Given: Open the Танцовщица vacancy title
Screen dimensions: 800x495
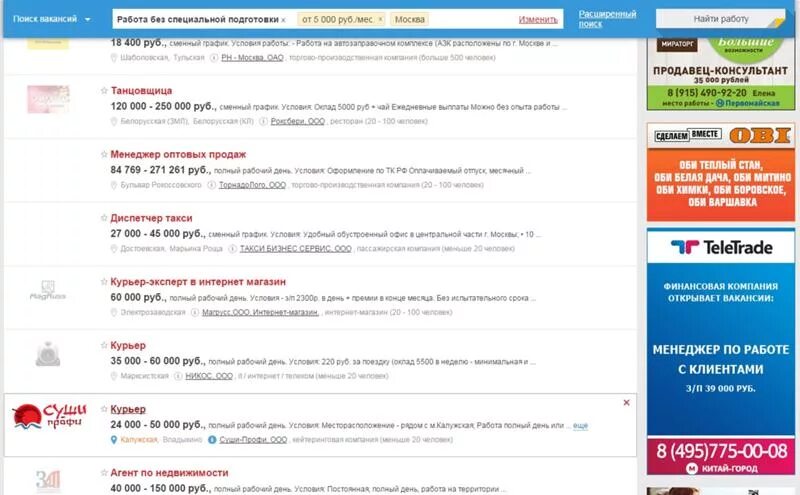Looking at the screenshot, I should 141,91.
